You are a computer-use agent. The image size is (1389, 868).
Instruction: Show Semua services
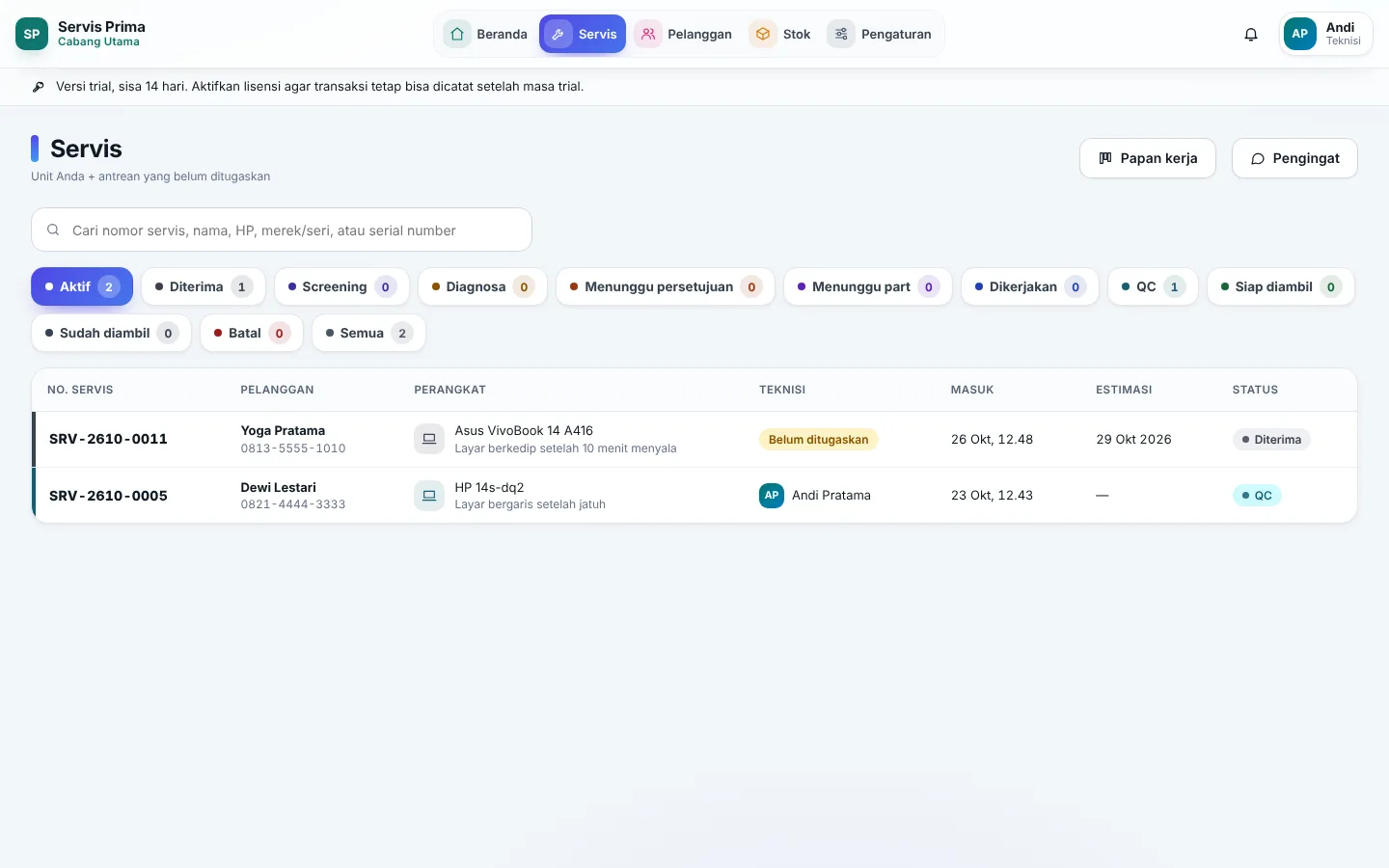click(x=368, y=333)
